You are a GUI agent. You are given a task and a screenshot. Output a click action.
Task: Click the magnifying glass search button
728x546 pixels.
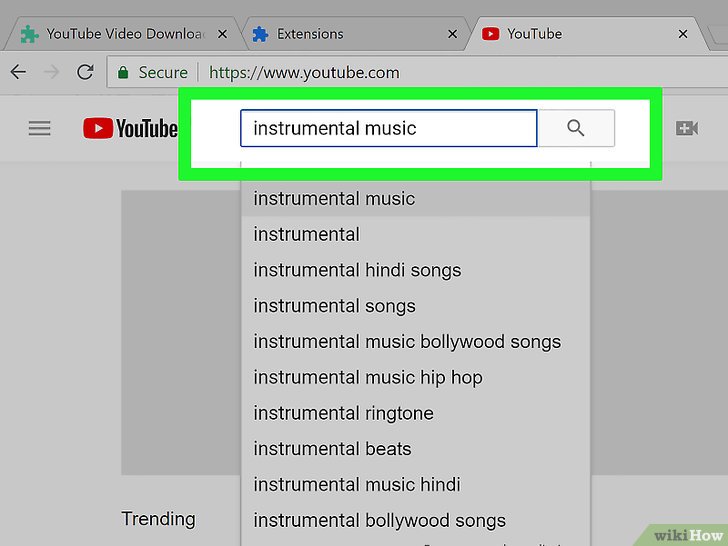tap(576, 128)
